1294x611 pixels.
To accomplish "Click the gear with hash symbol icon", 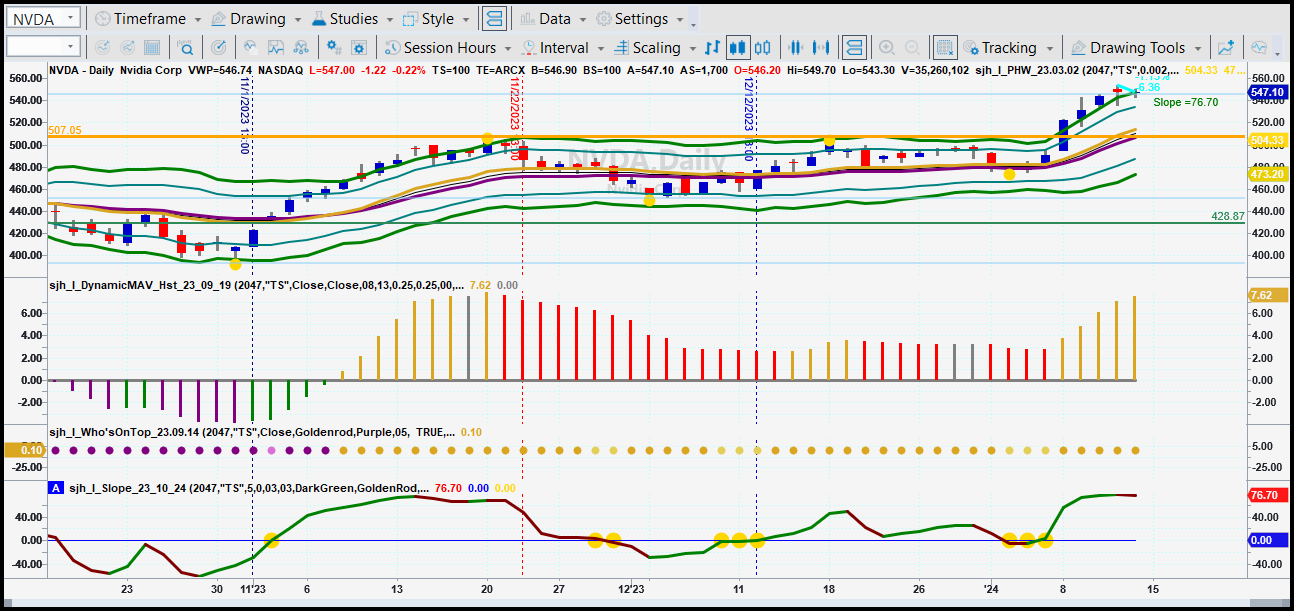I will [x=334, y=48].
